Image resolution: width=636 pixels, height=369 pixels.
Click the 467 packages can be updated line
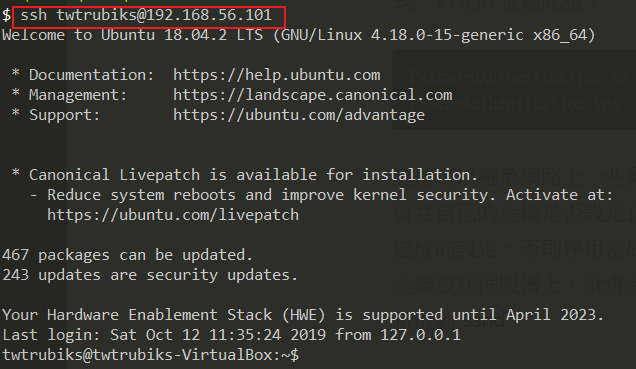point(127,255)
